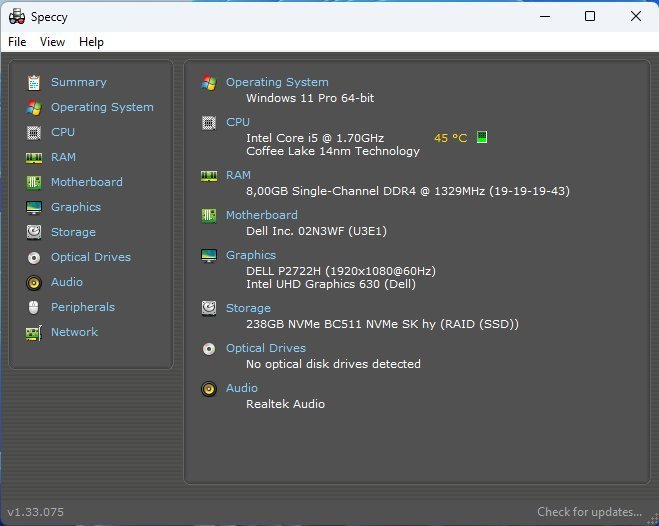Screen dimensions: 659x526
Task: Click the Motherboard icon in summary panel
Action: click(x=209, y=216)
